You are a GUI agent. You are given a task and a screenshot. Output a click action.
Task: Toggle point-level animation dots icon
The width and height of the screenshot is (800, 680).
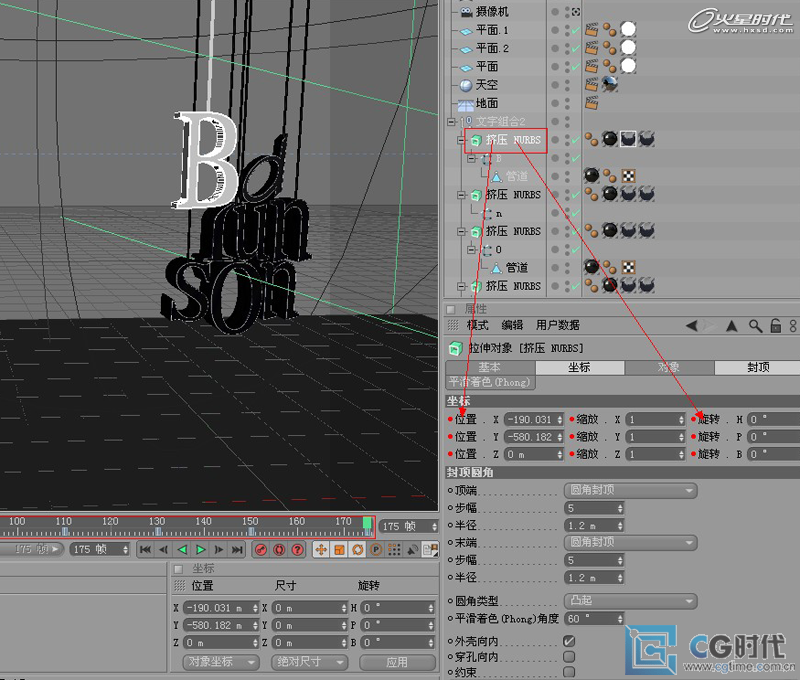pyautogui.click(x=394, y=549)
